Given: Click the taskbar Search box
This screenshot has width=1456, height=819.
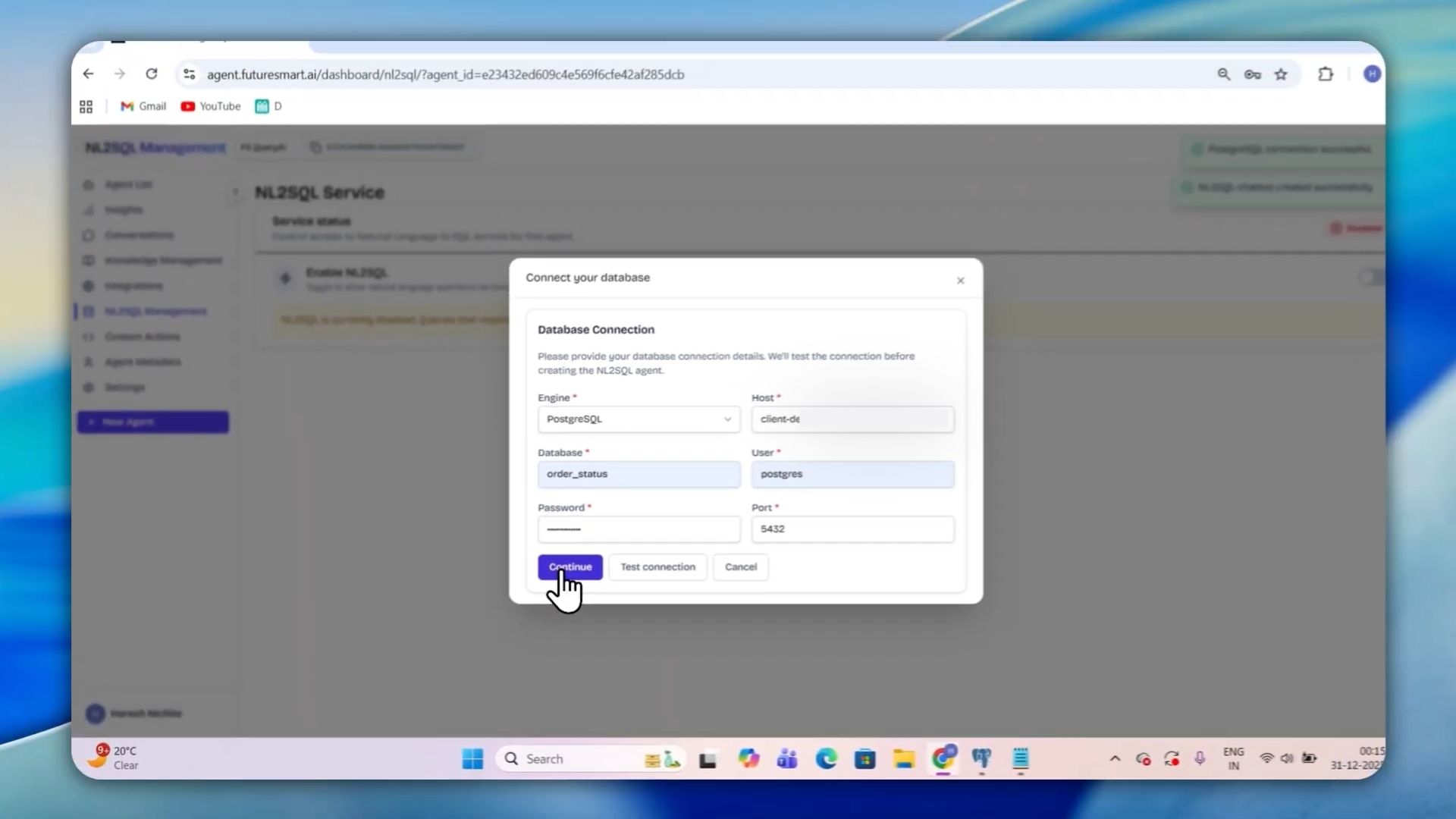Looking at the screenshot, I should click(x=590, y=758).
